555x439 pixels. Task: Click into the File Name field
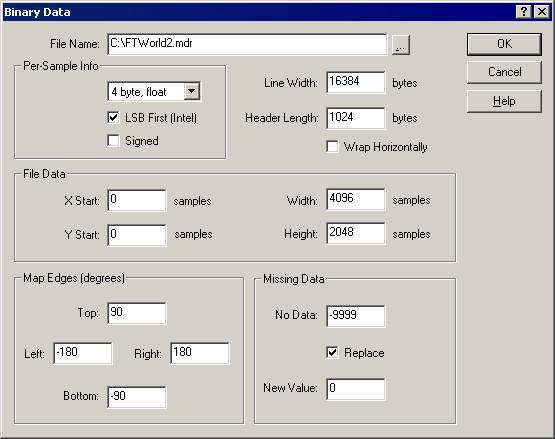(247, 44)
